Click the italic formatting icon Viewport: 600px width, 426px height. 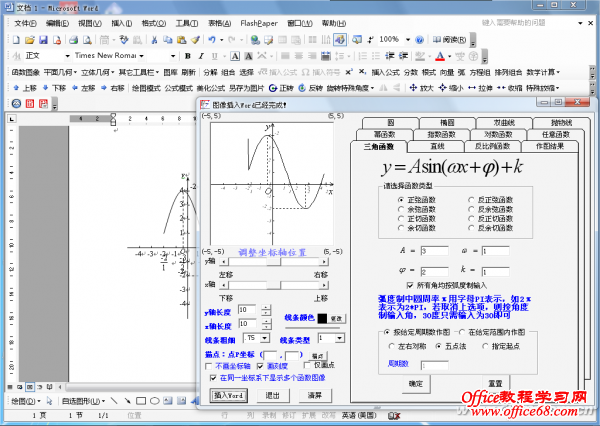pyautogui.click(x=200, y=56)
